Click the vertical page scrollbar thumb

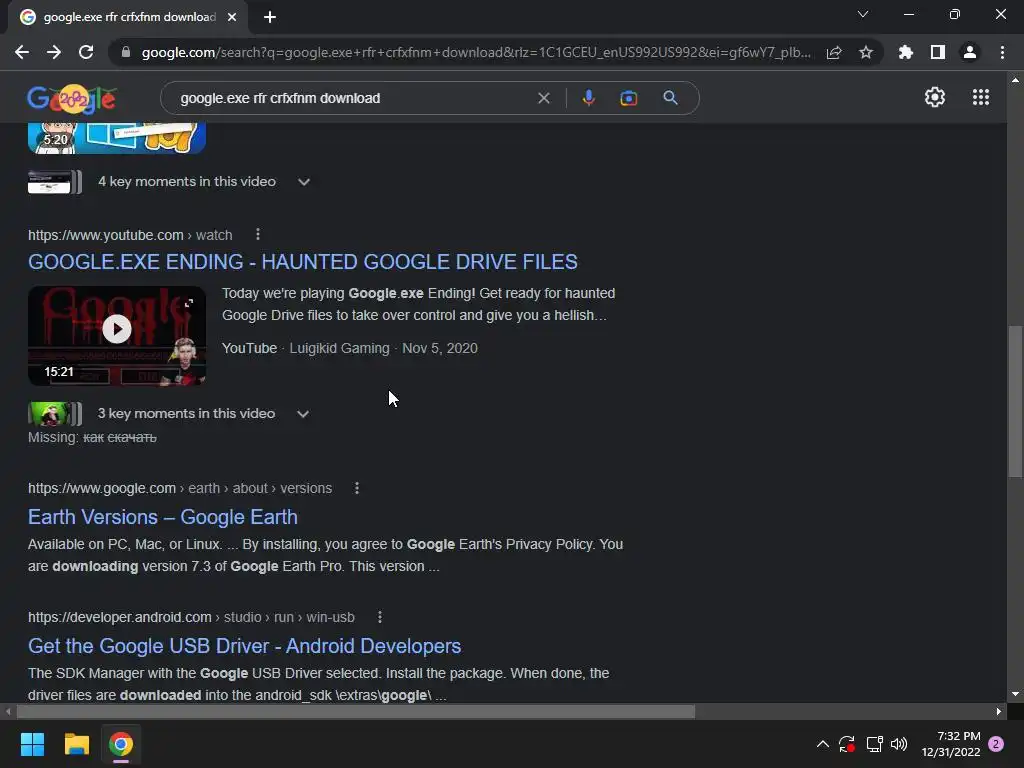point(1015,402)
